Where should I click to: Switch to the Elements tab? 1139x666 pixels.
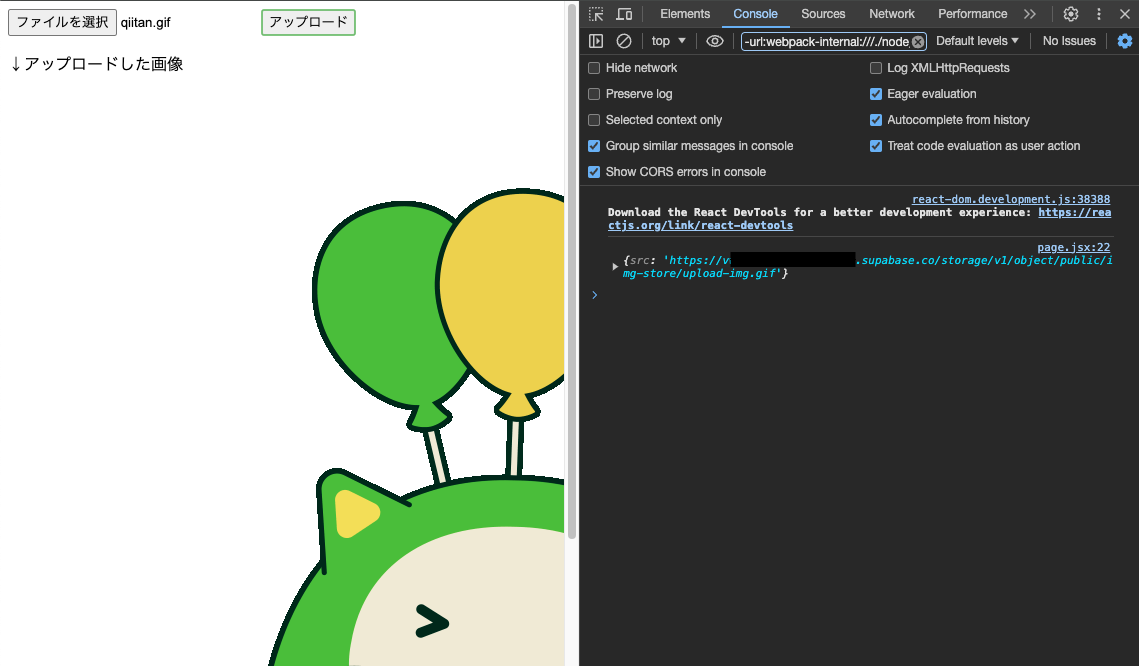(685, 14)
